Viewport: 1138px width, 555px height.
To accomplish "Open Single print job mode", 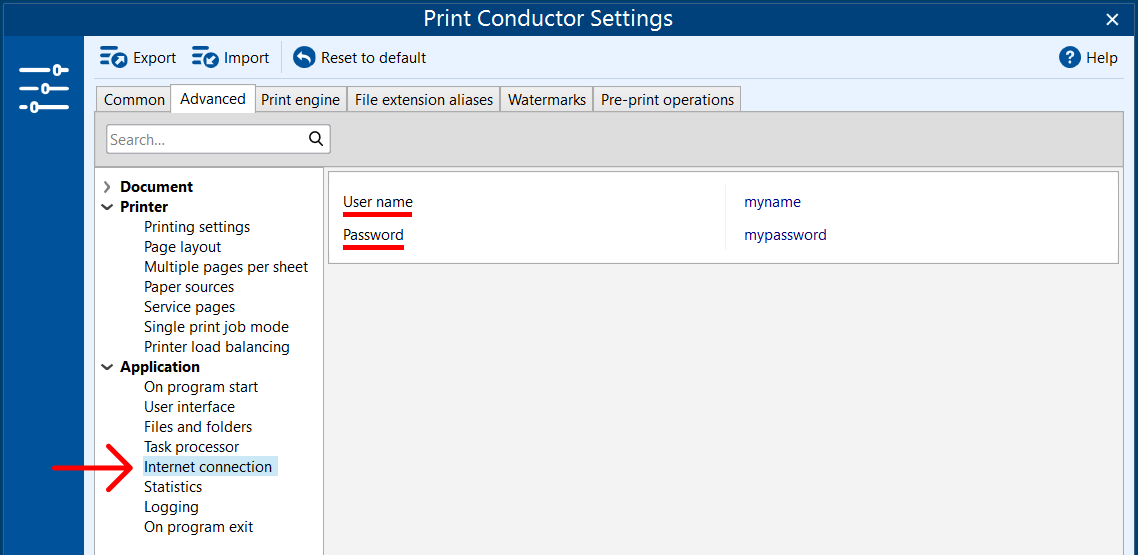I will pyautogui.click(x=216, y=327).
